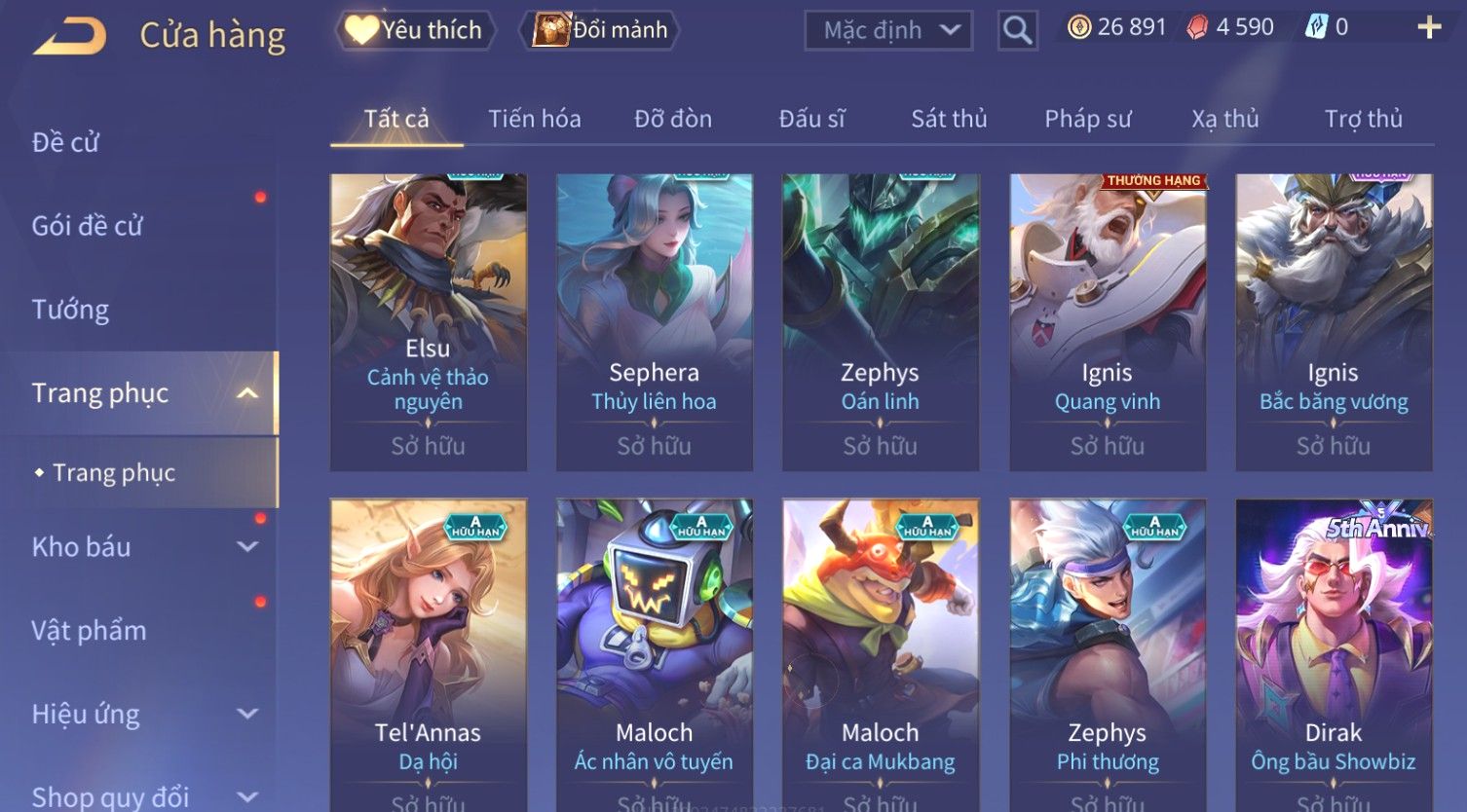Open Yêu thích favorites heart
Screen dimensions: 1467x812
click(415, 30)
